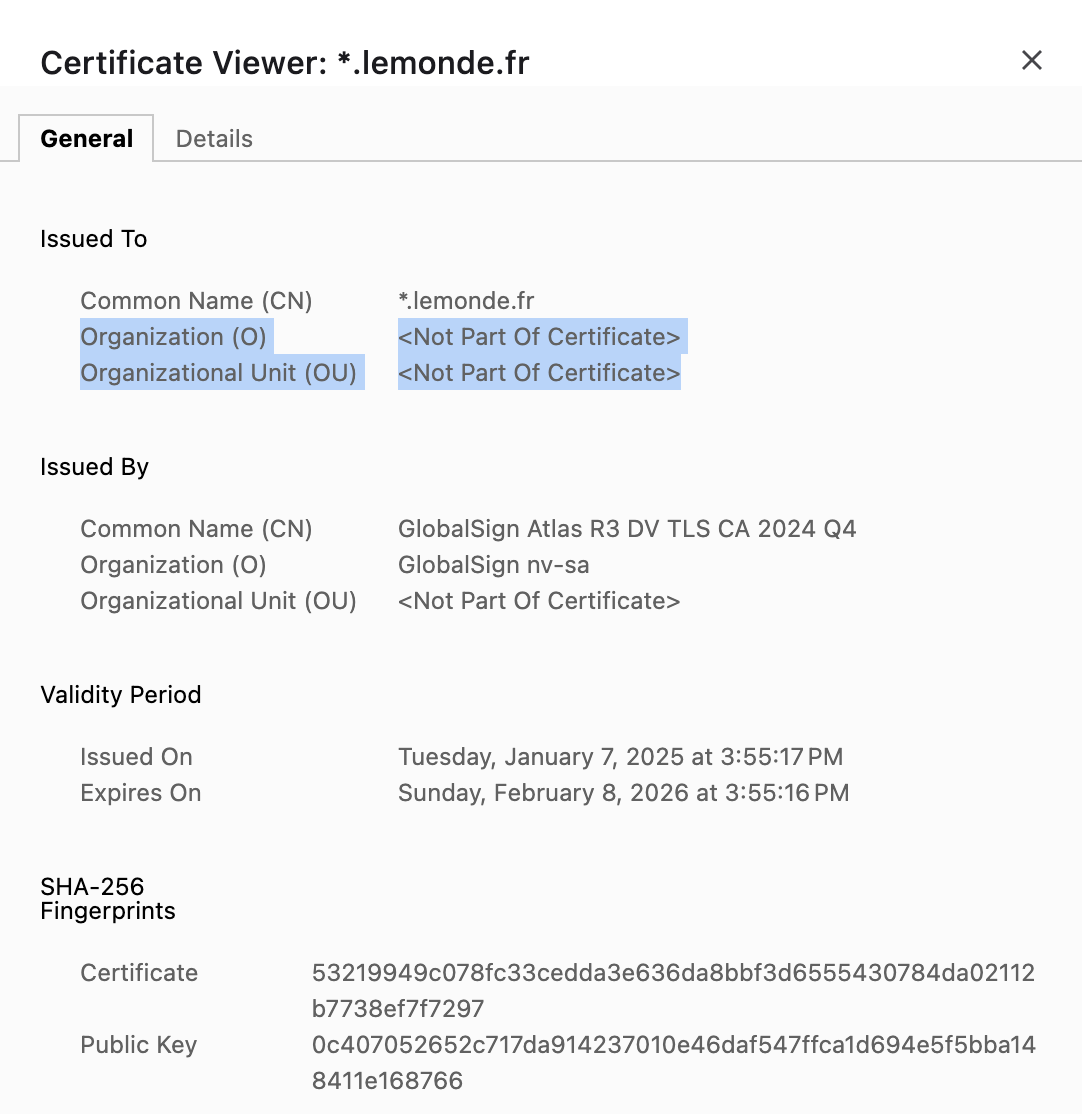This screenshot has height=1114, width=1082.
Task: Click the Expires On date value
Action: [624, 793]
